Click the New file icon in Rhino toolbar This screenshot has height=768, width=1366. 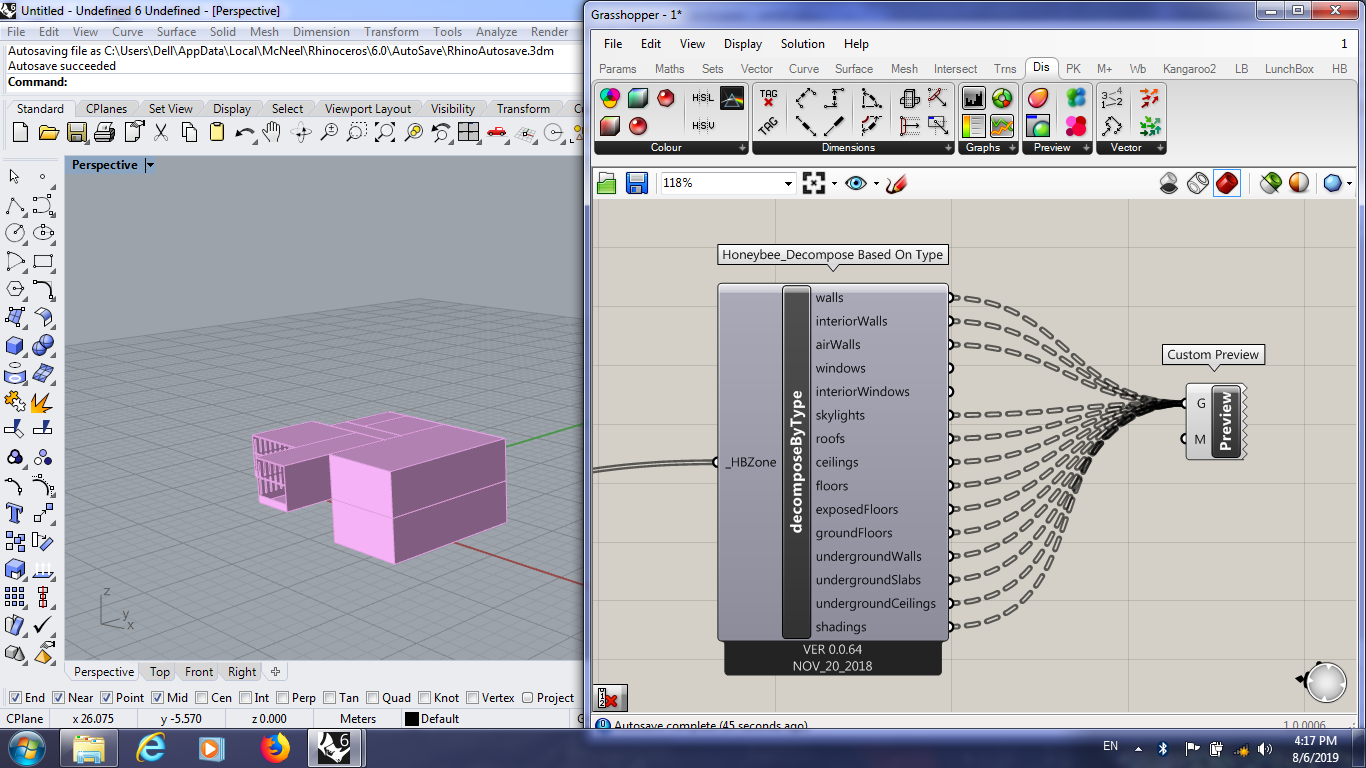(x=20, y=132)
